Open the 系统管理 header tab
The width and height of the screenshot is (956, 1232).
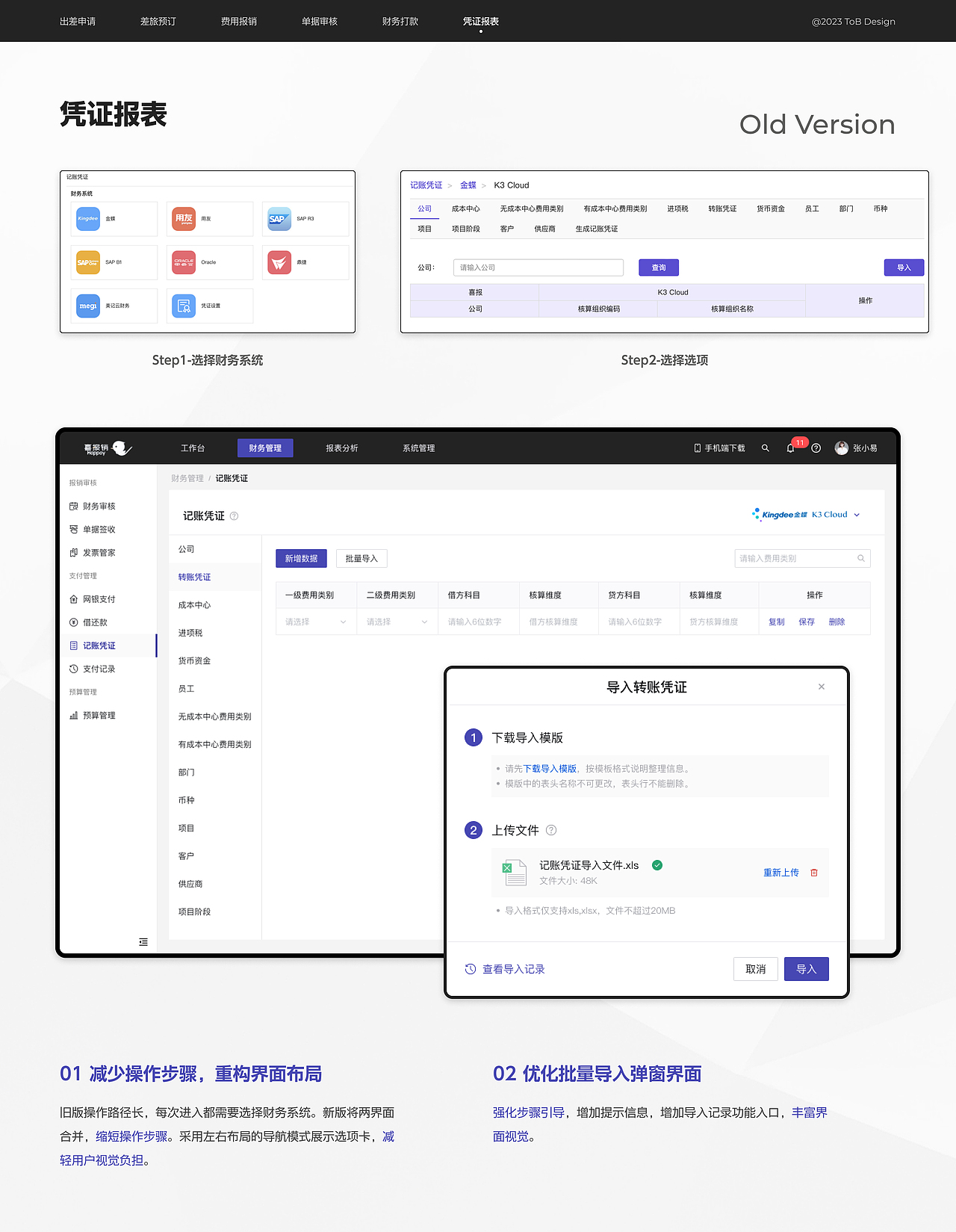(x=419, y=448)
